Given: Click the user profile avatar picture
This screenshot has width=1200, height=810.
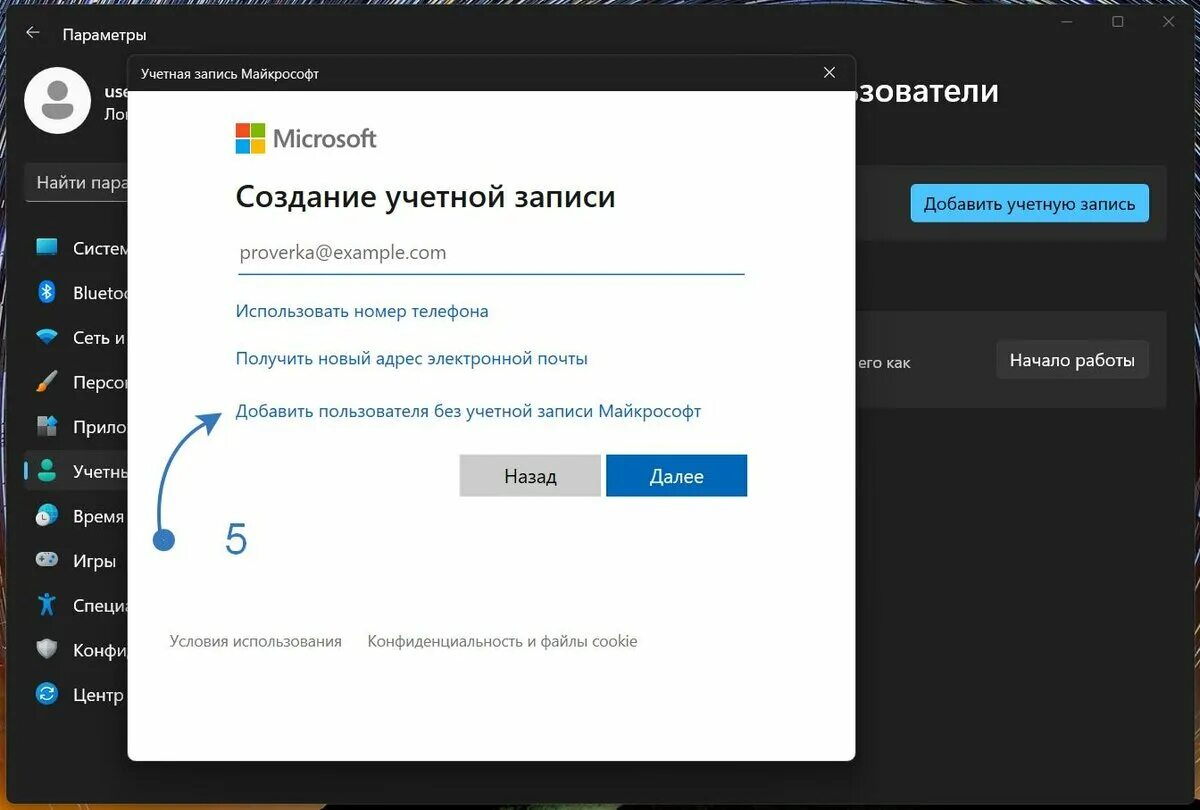Looking at the screenshot, I should (x=57, y=100).
